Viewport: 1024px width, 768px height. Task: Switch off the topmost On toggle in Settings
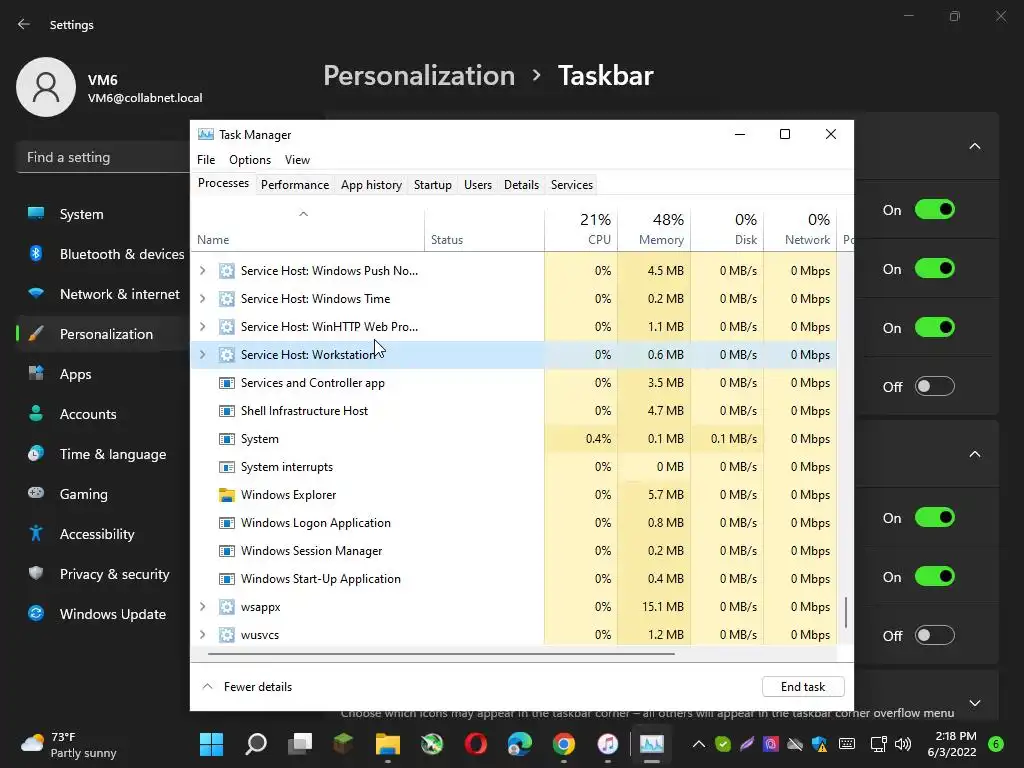click(935, 210)
